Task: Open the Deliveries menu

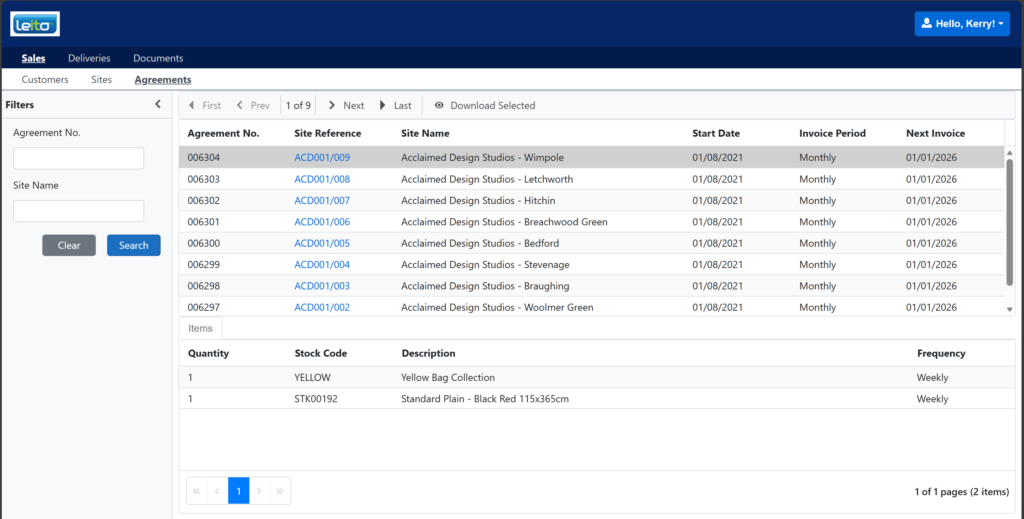Action: pos(89,58)
